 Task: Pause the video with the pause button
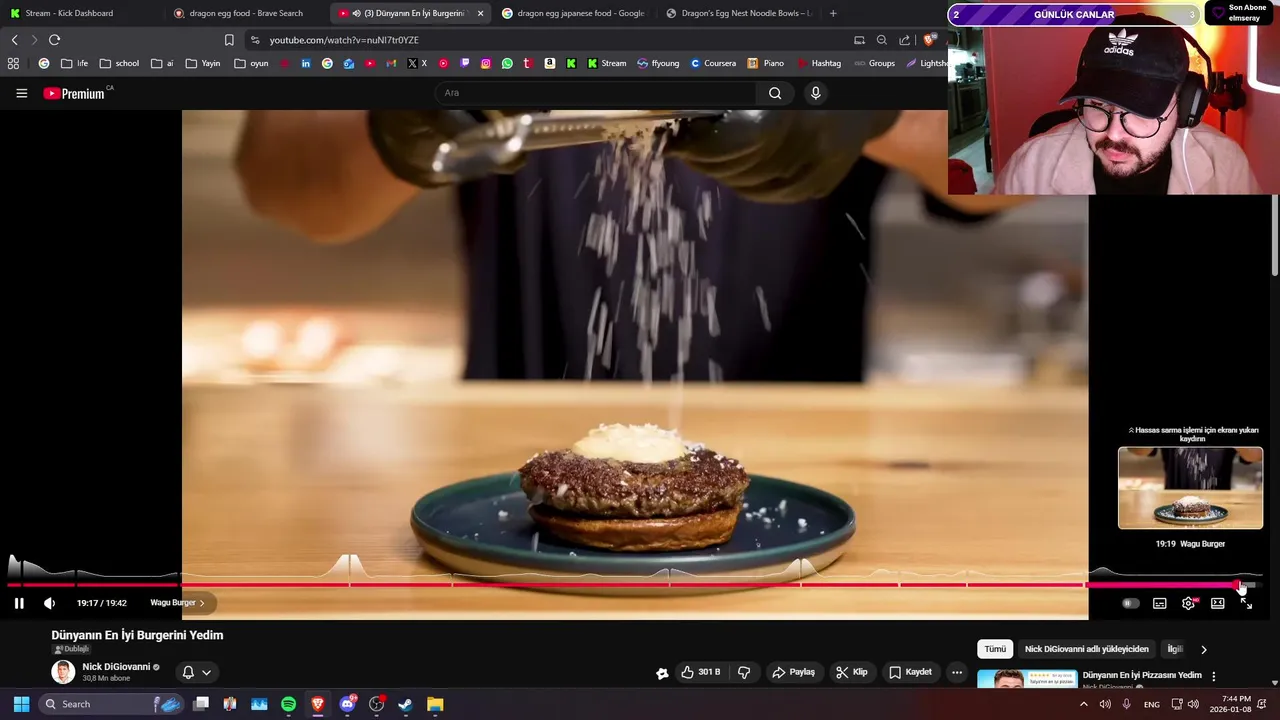(19, 603)
